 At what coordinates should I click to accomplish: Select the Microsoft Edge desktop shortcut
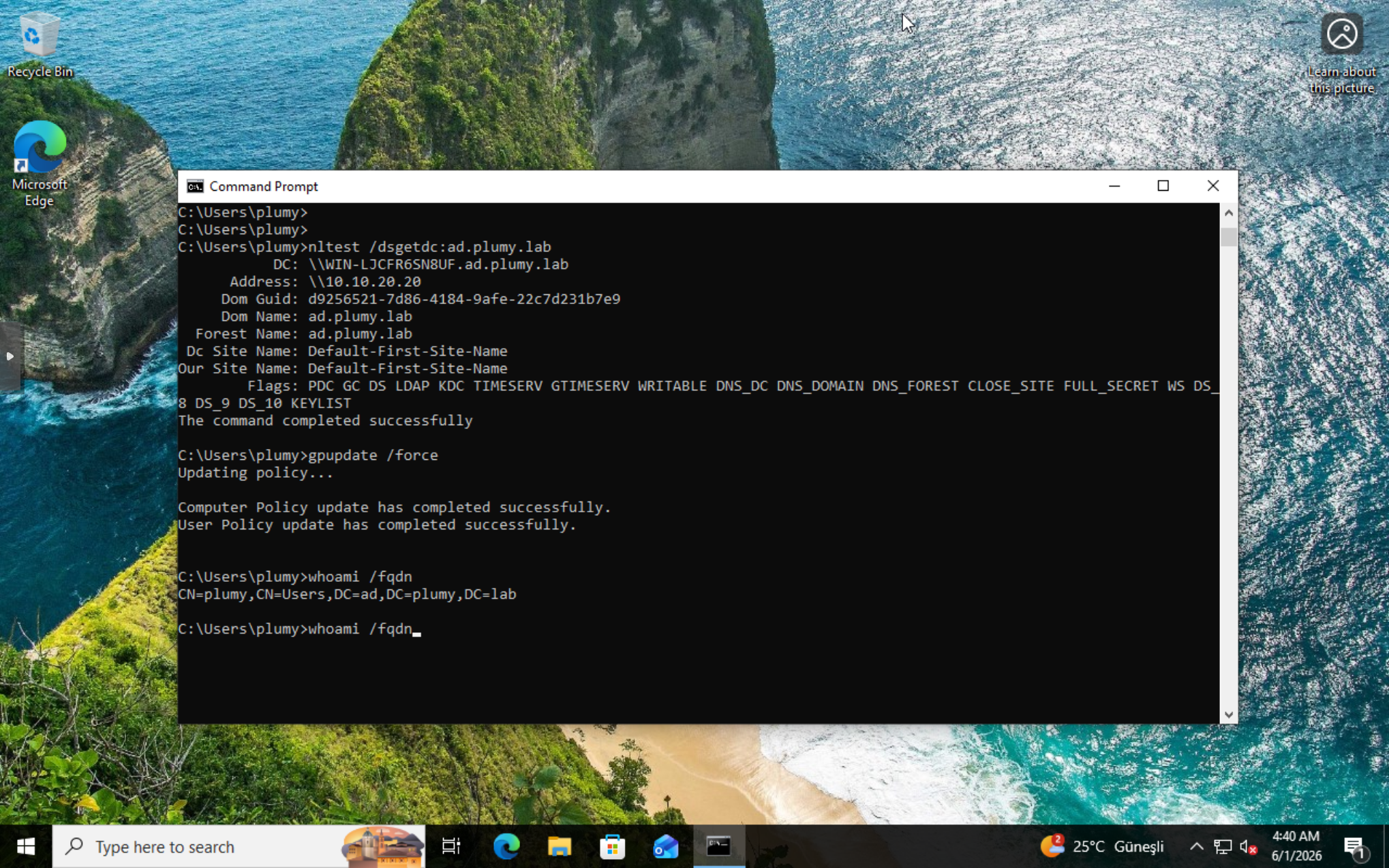40,164
